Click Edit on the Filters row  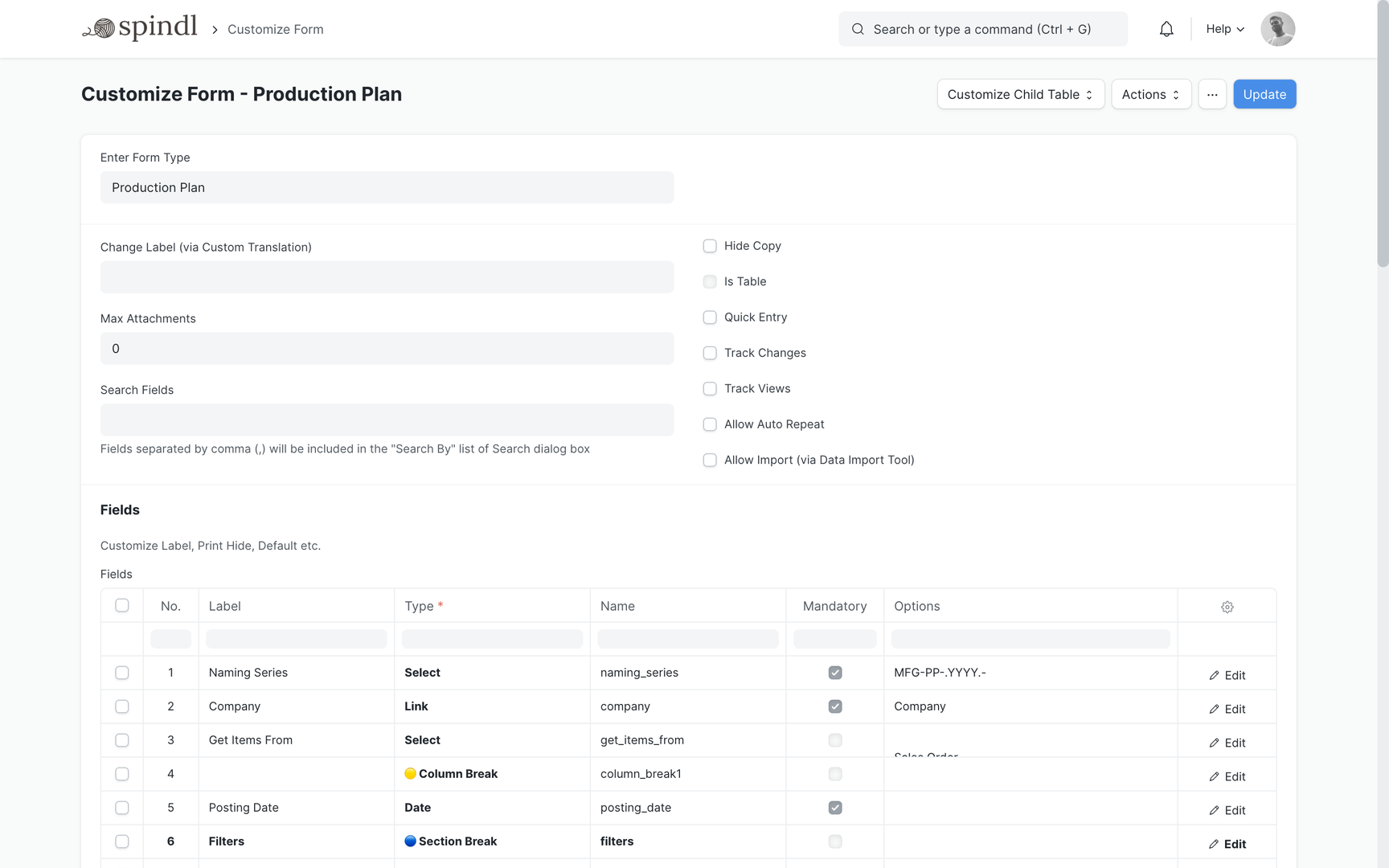1227,844
